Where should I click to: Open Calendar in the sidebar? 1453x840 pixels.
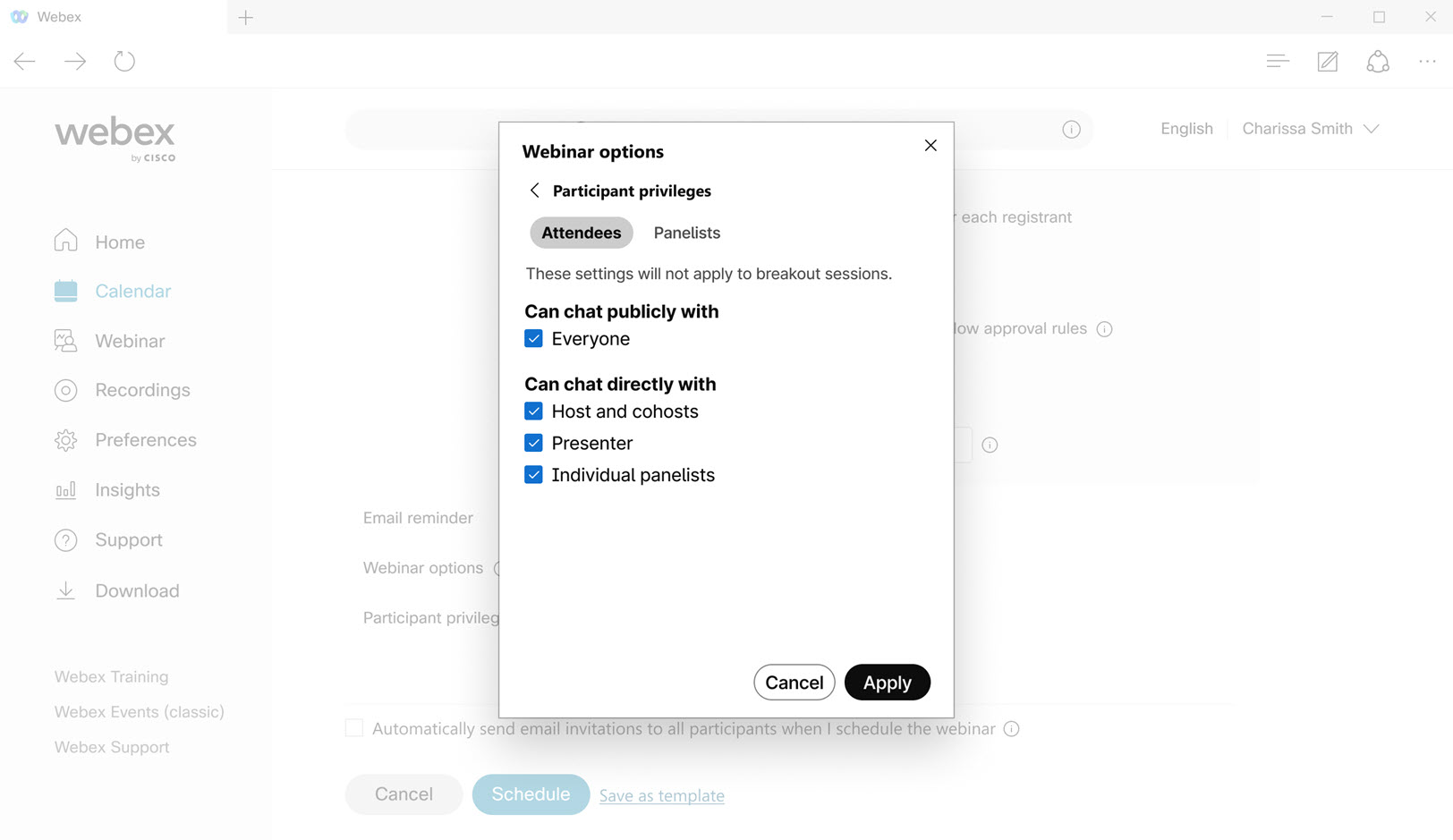tap(132, 291)
